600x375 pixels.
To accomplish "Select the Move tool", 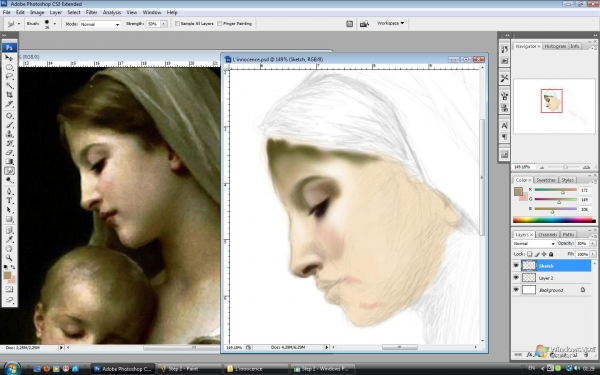I will coord(9,58).
